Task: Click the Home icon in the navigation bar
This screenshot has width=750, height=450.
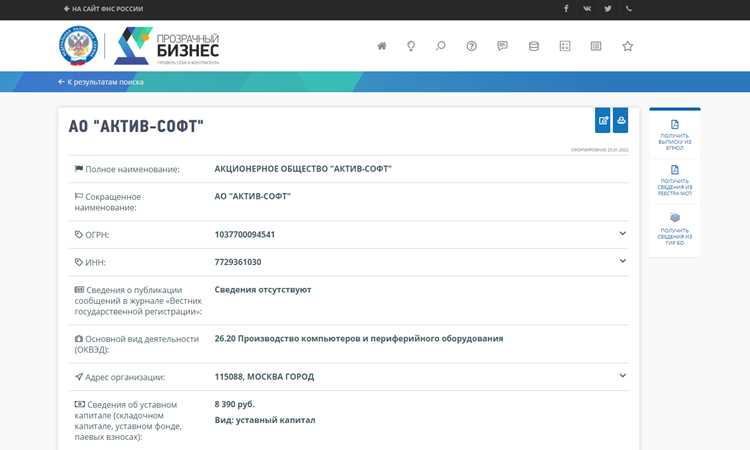Action: [382, 46]
